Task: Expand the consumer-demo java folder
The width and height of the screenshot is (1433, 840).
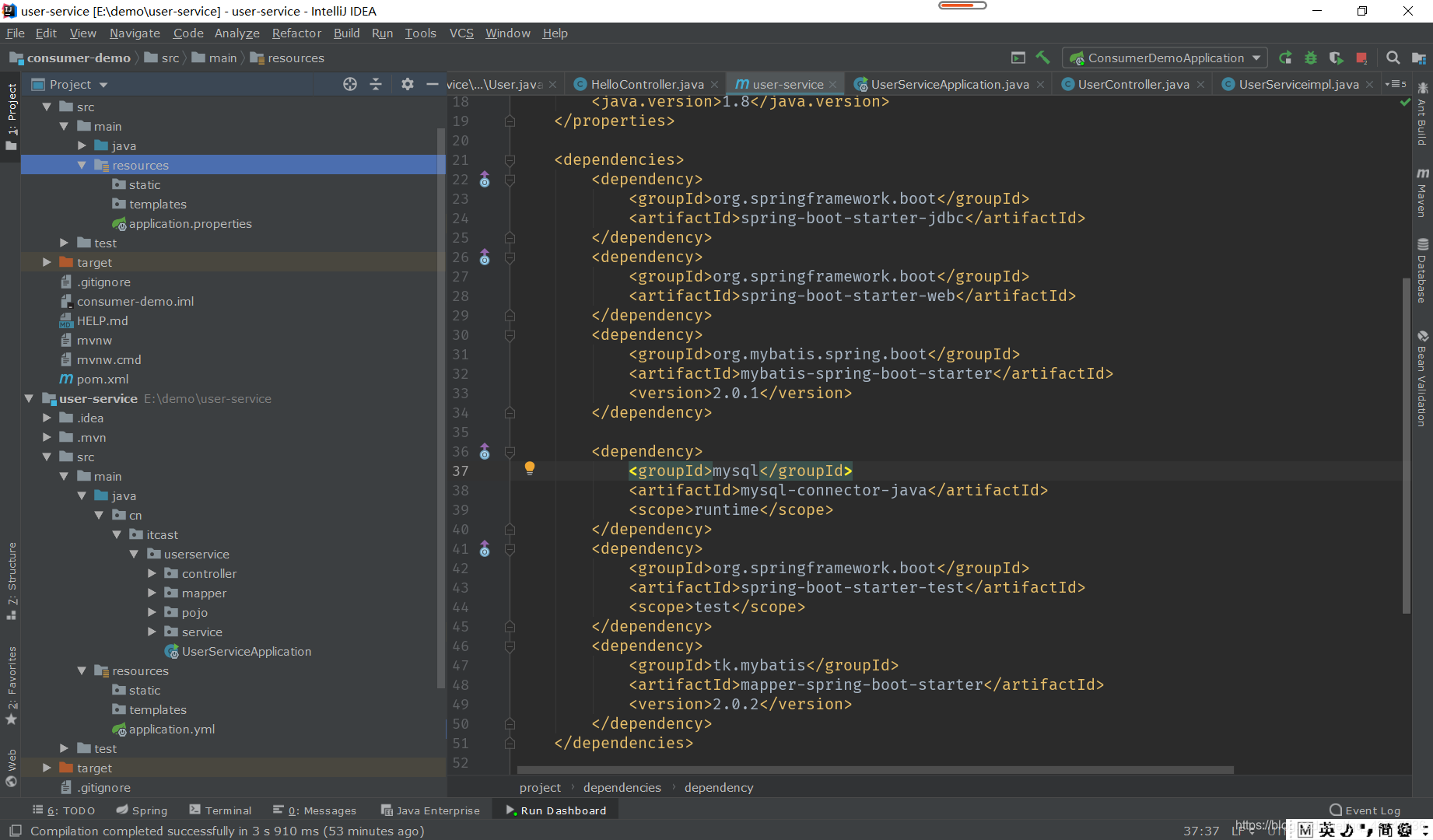Action: pos(82,145)
